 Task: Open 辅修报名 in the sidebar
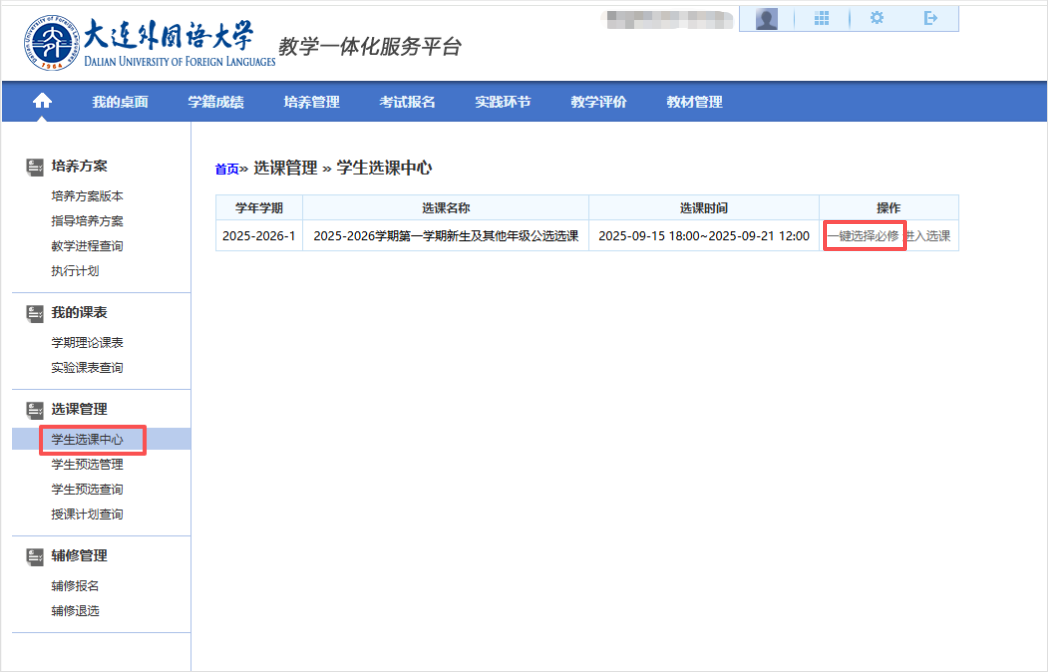point(76,586)
